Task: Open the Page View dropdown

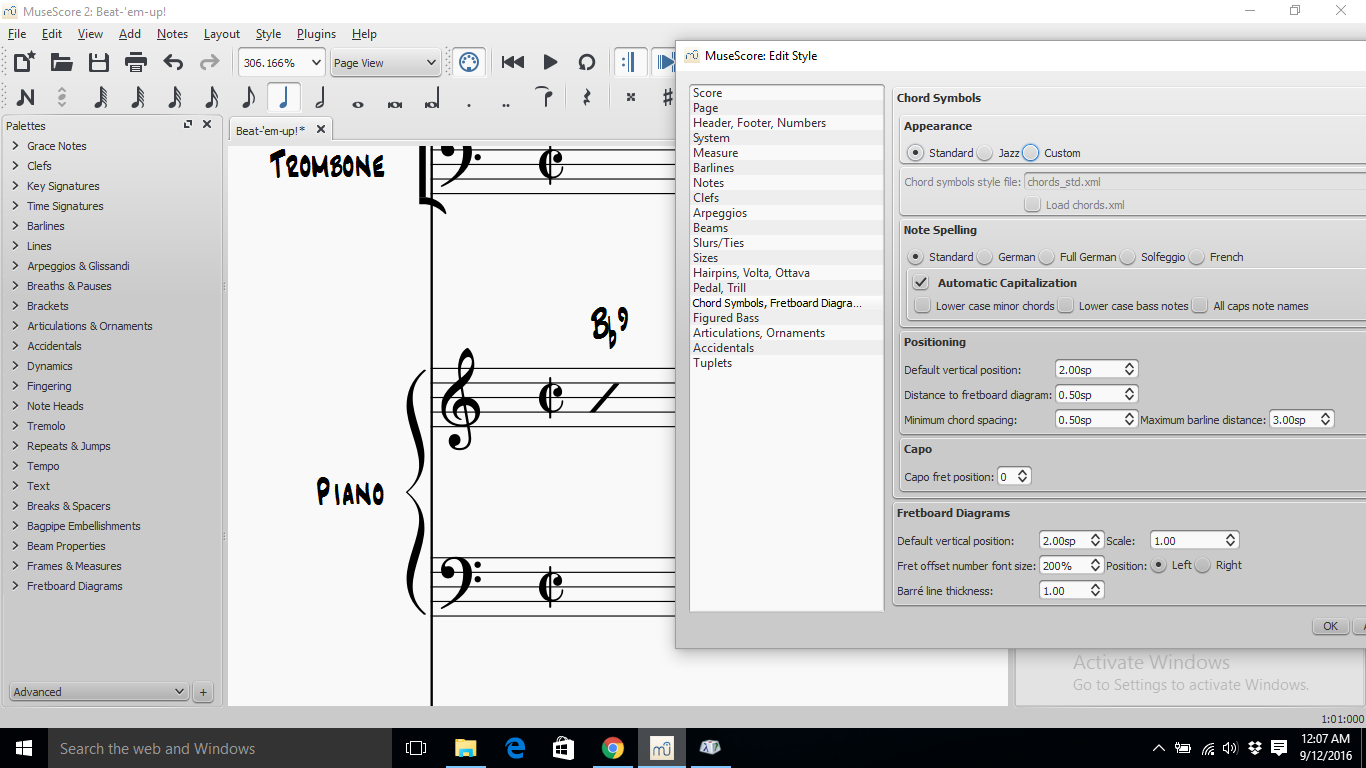Action: pyautogui.click(x=385, y=62)
